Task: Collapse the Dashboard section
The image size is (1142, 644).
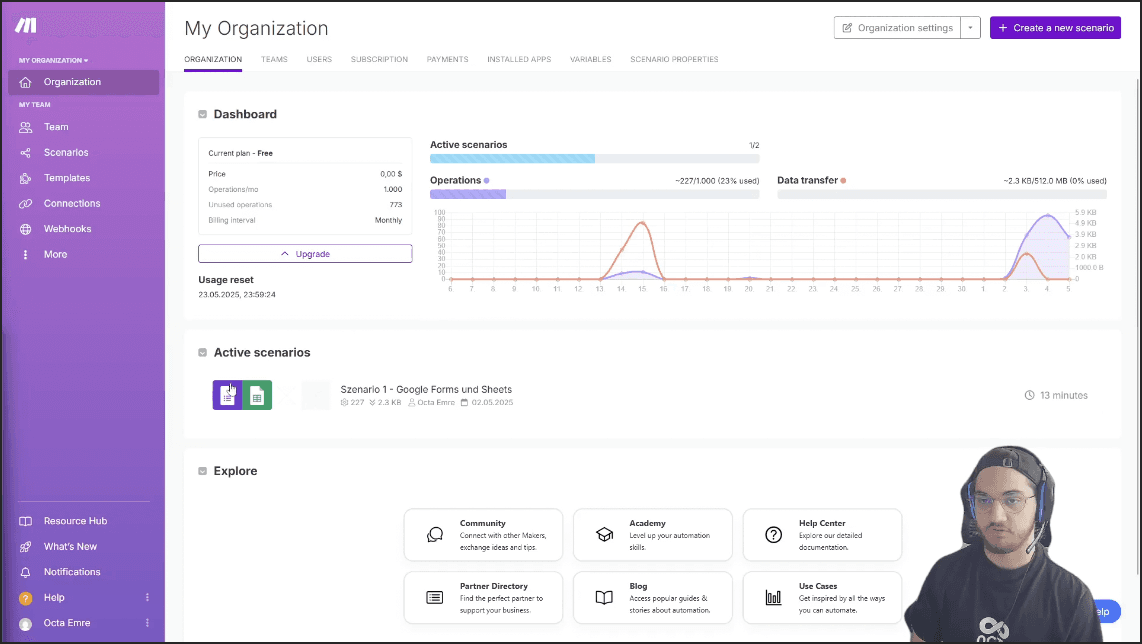Action: 202,114
